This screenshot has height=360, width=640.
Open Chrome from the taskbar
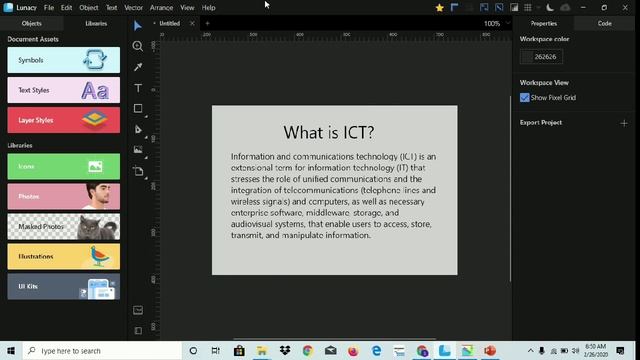click(307, 351)
